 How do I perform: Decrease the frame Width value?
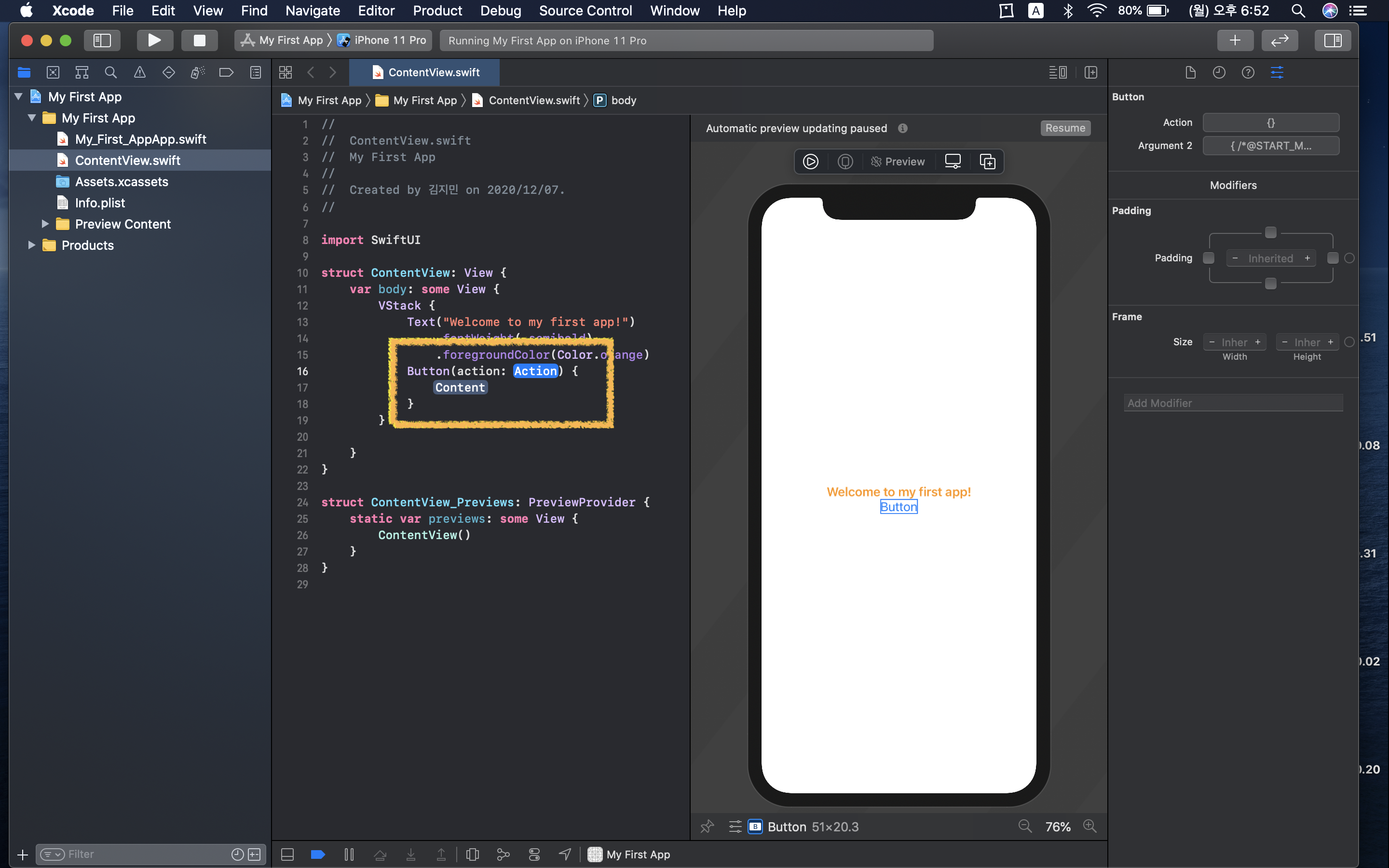pos(1212,342)
